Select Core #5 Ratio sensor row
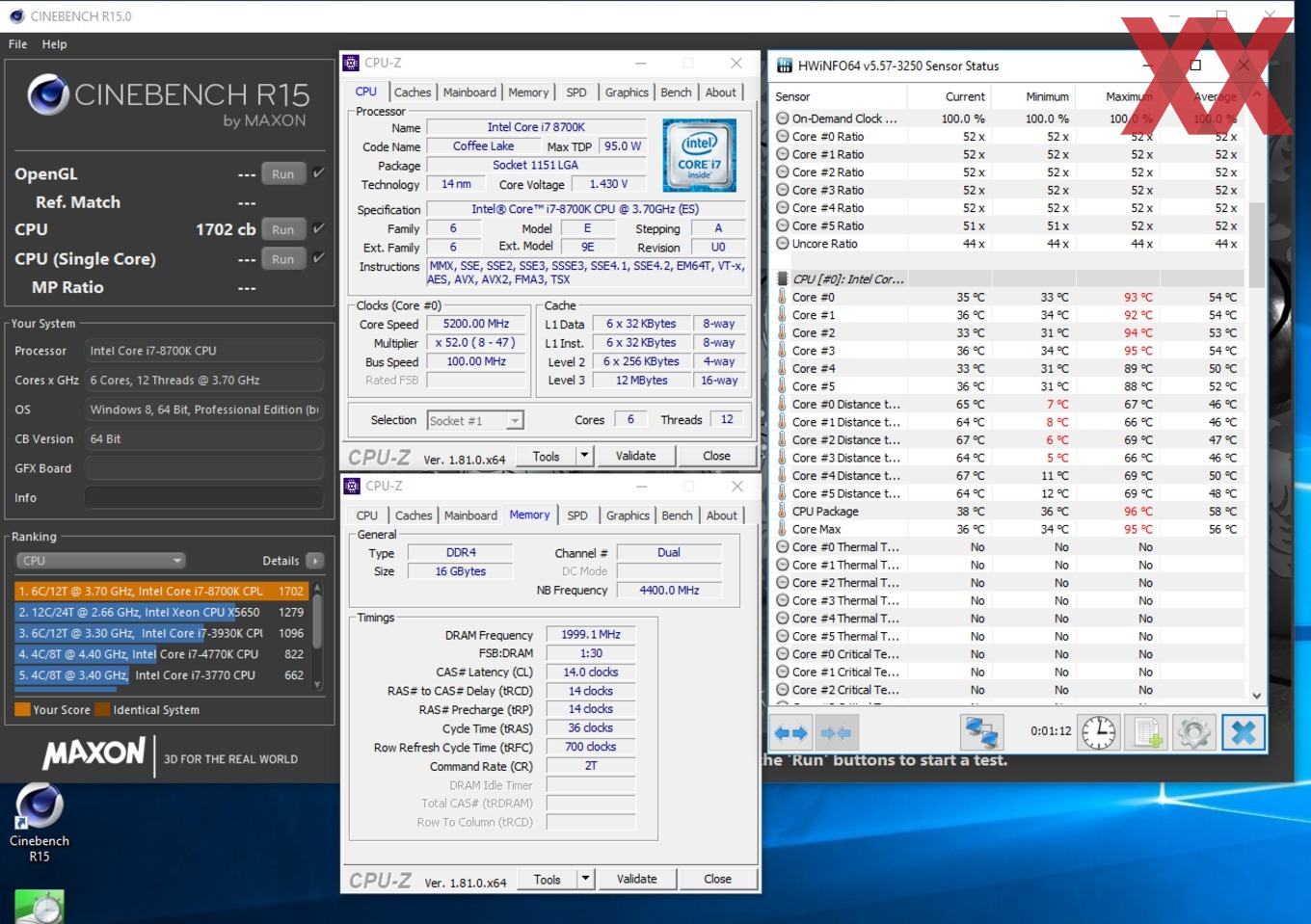The image size is (1311, 924). coord(1008,225)
